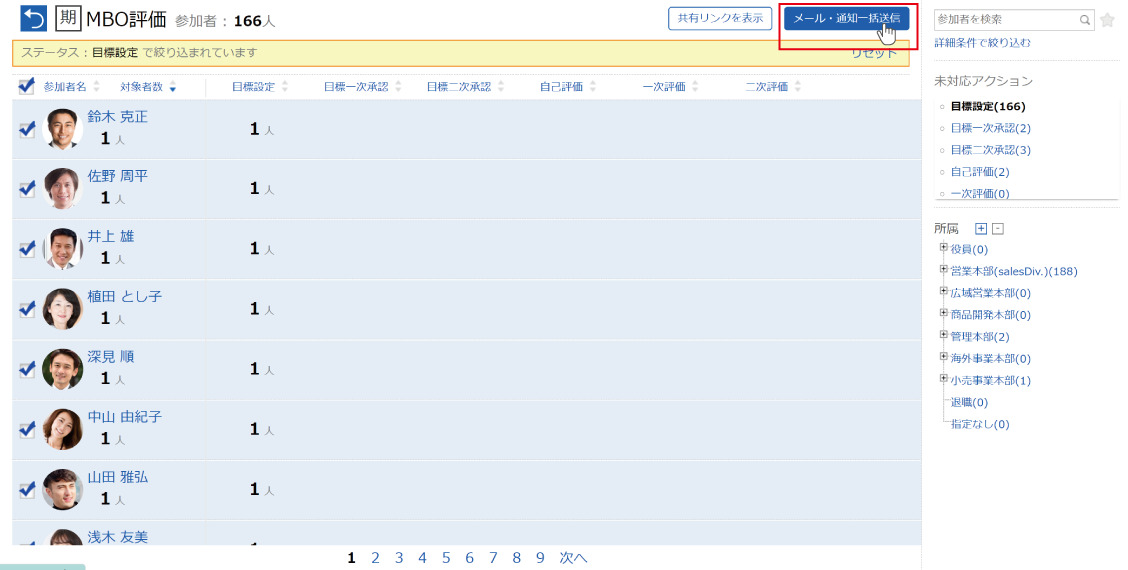1128x570 pixels.
Task: Uncheck 佐野 周平's row checkbox
Action: click(27, 189)
